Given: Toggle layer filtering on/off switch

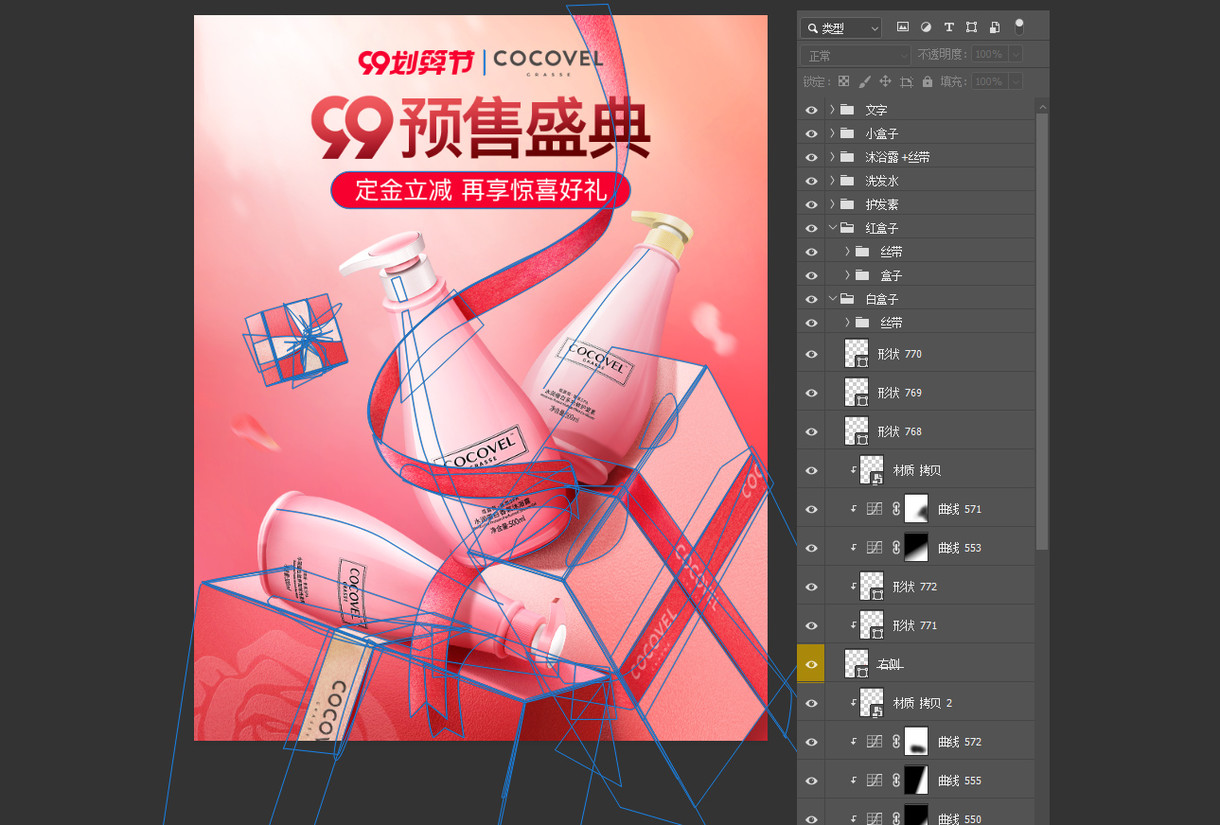Looking at the screenshot, I should (1019, 27).
